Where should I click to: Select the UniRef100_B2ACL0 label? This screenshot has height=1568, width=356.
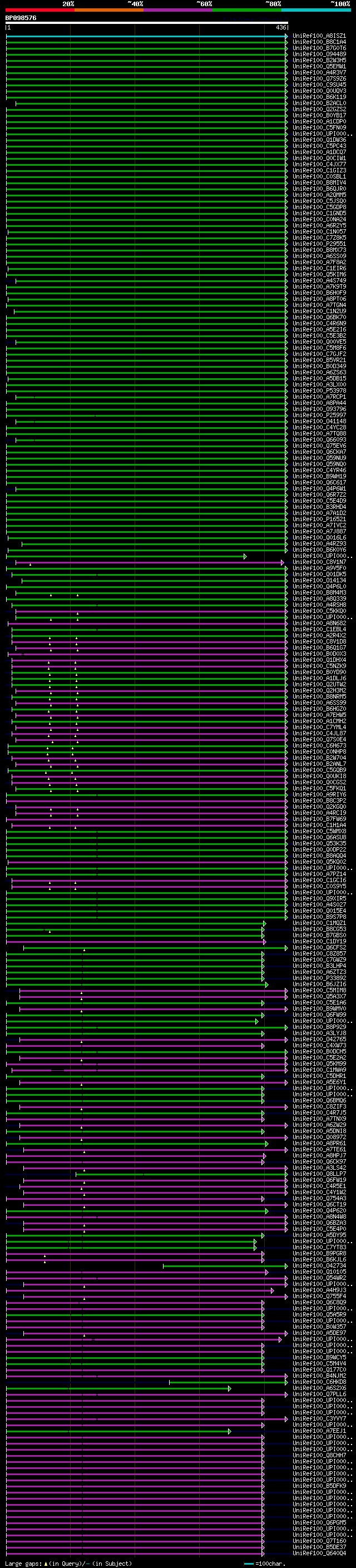319,103
